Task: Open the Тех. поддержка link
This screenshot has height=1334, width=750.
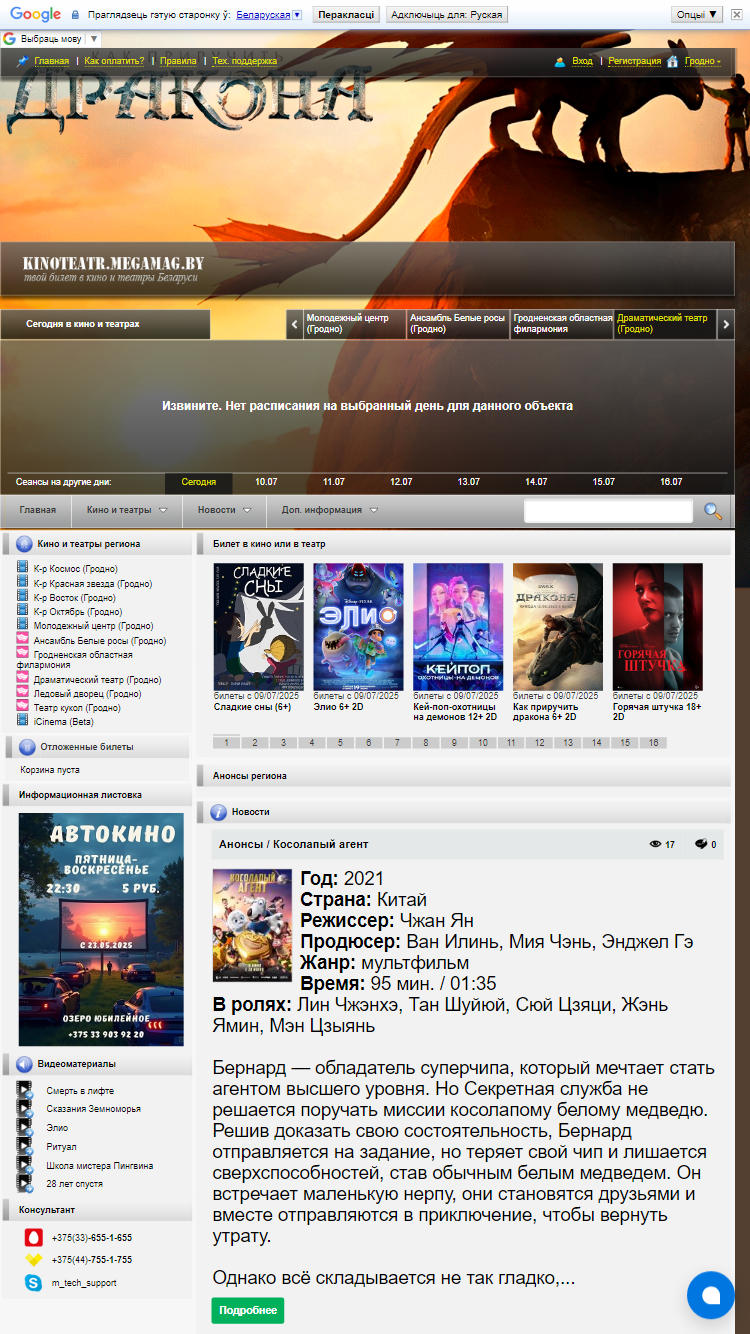Action: (244, 61)
